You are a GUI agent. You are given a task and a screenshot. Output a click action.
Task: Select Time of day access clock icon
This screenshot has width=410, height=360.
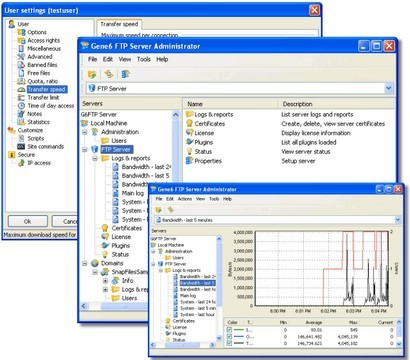coord(21,106)
